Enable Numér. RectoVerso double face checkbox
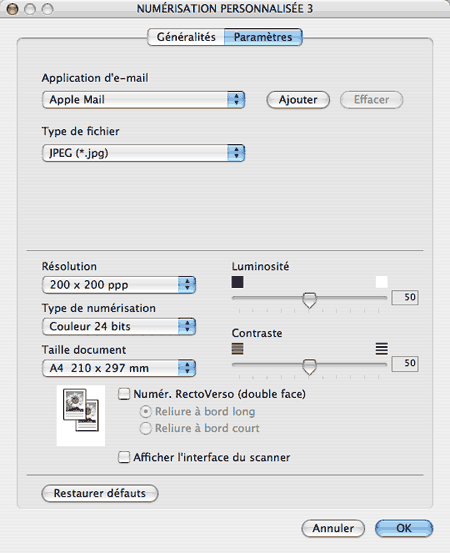The width and height of the screenshot is (450, 553). 124,394
